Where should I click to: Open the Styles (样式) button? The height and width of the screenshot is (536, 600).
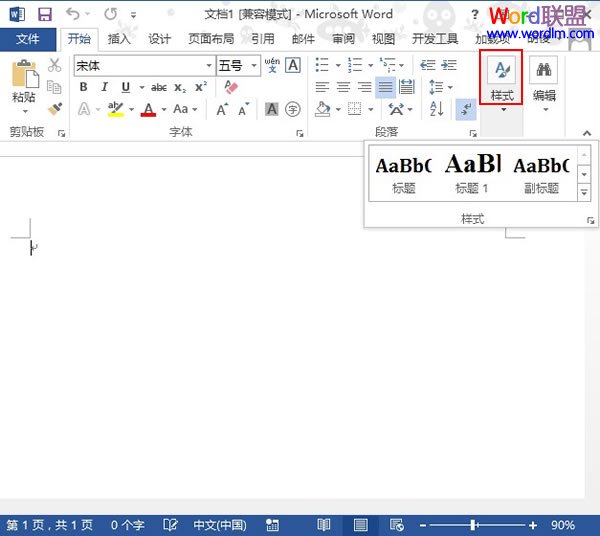(x=502, y=78)
